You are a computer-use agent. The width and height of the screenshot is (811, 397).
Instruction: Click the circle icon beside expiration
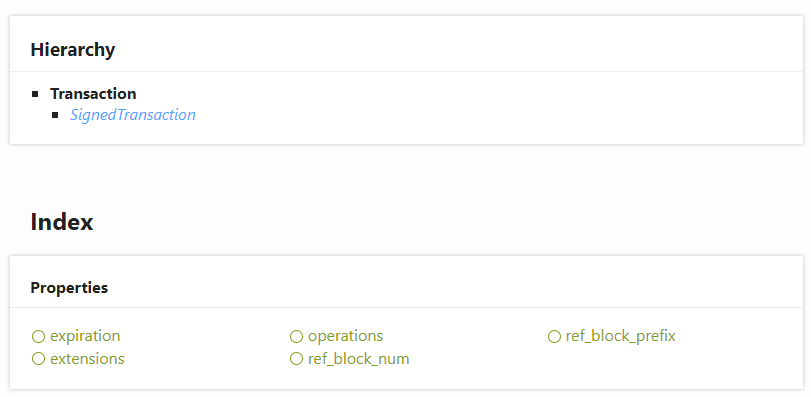pos(38,337)
